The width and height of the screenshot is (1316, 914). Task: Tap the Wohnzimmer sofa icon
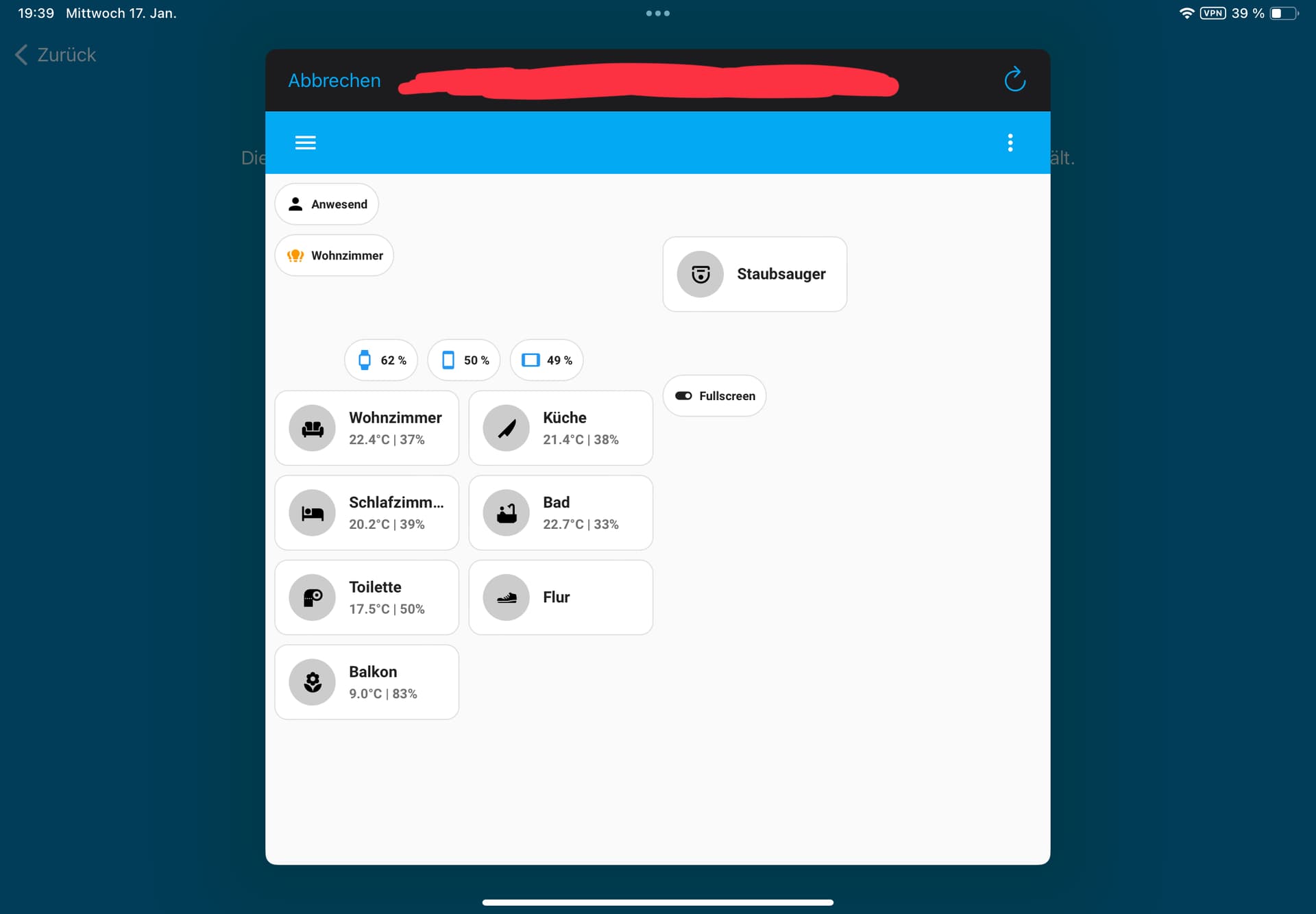[x=313, y=428]
